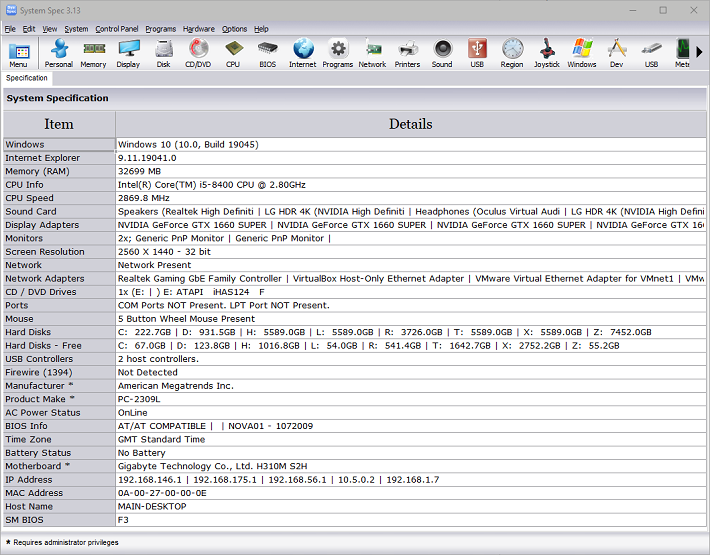Click the Windows flag icon
Viewport: 710px width, 555px height.
[x=582, y=53]
